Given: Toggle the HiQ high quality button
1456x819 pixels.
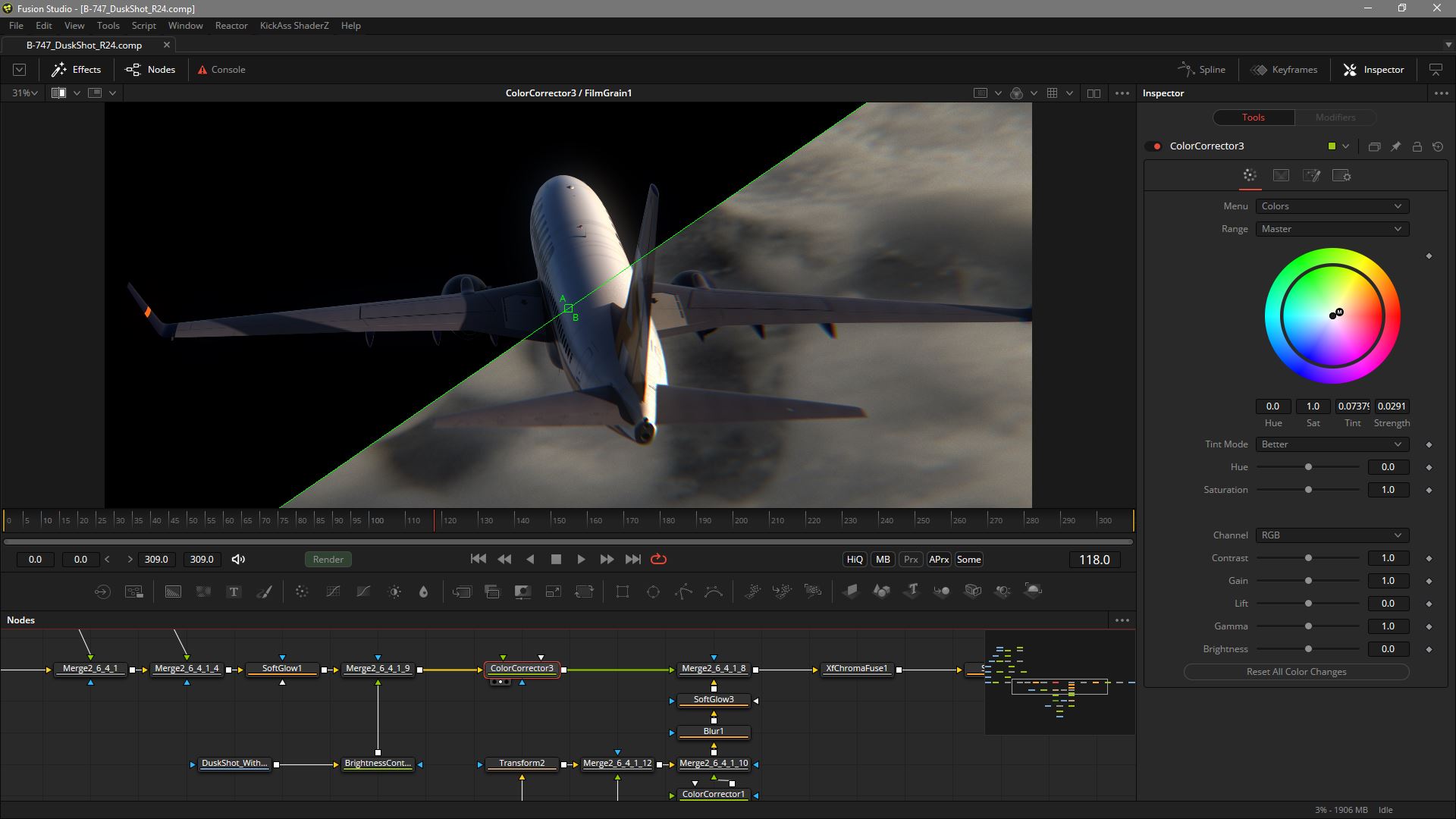Looking at the screenshot, I should coord(855,560).
